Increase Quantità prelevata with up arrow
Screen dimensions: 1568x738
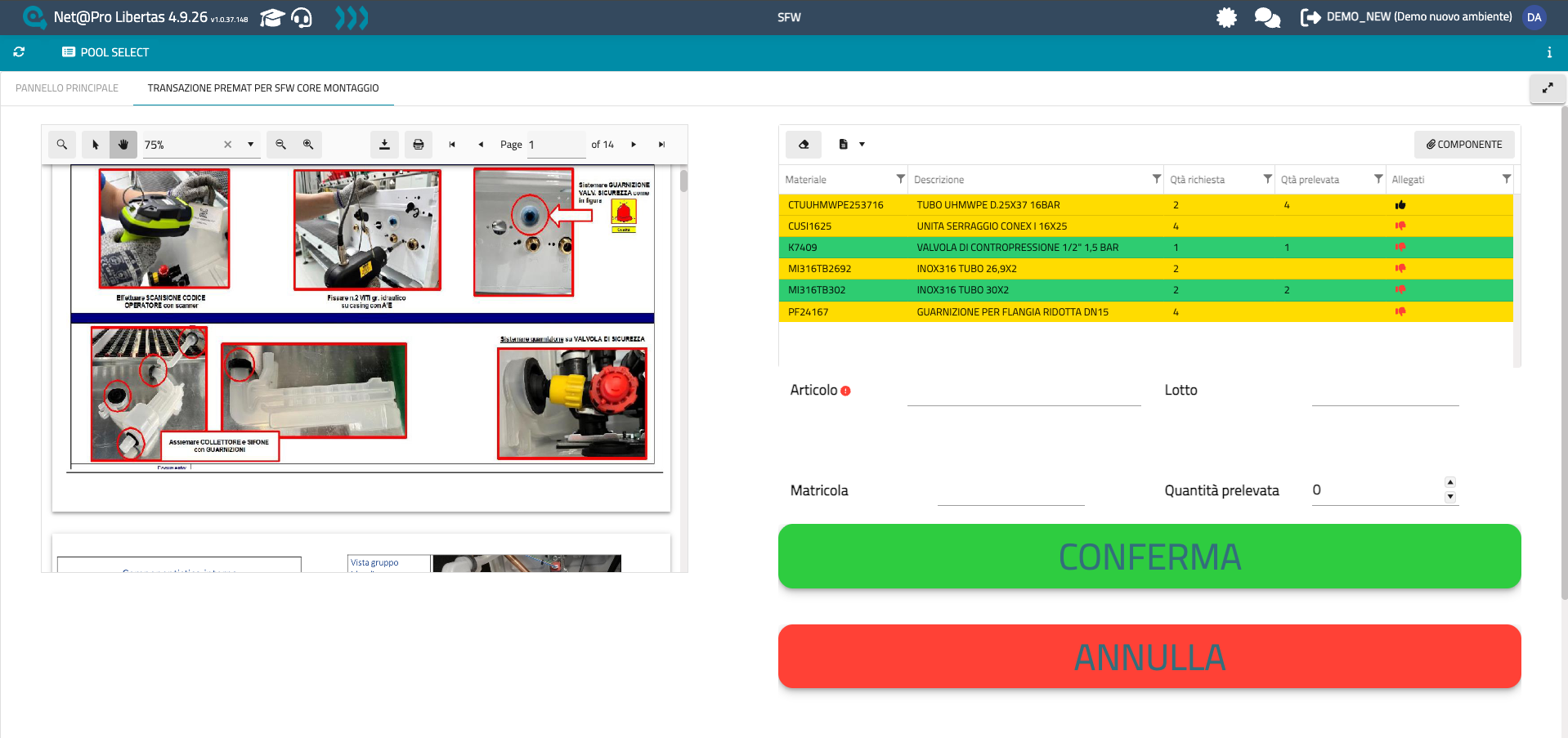point(1450,482)
